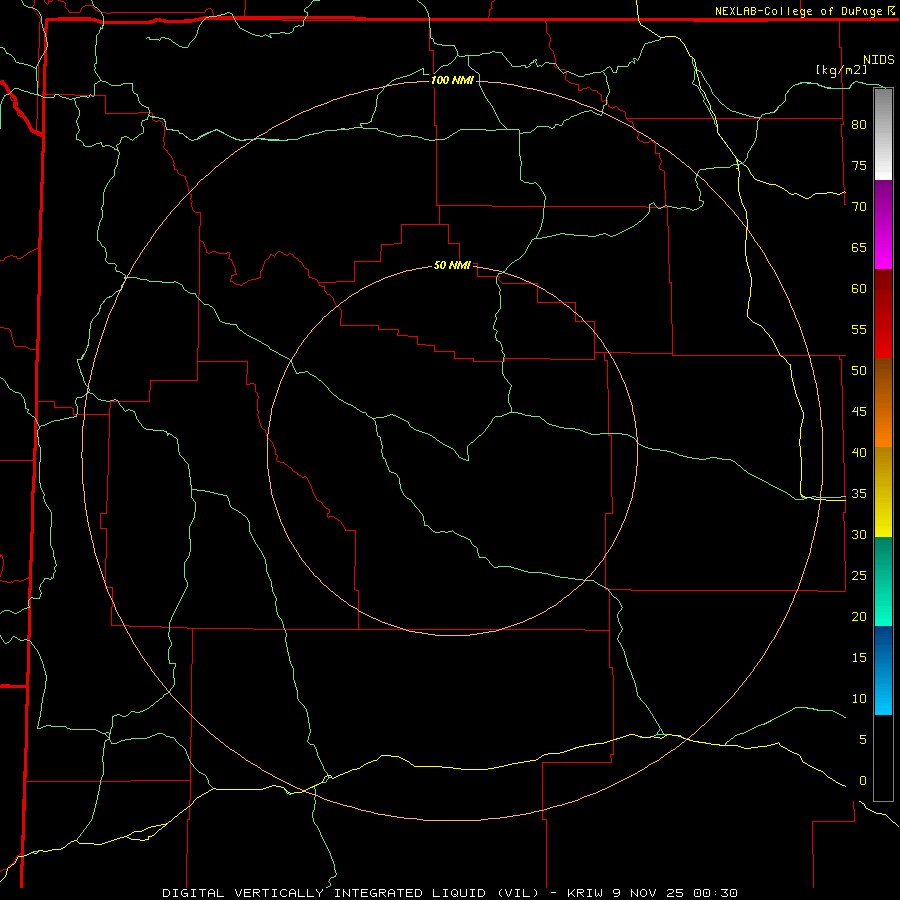Click the 35 value on the color scale

(x=859, y=494)
